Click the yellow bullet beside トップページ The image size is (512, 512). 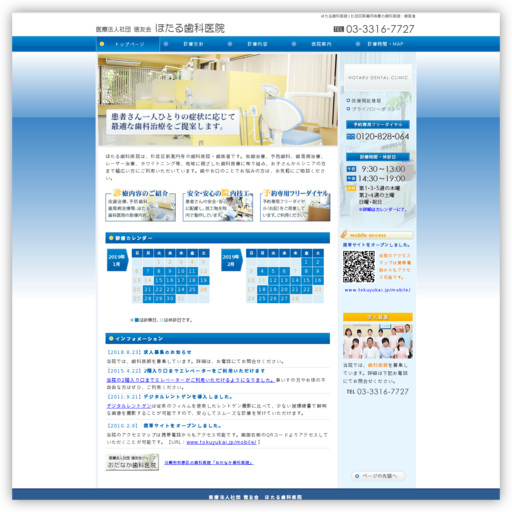(102, 44)
